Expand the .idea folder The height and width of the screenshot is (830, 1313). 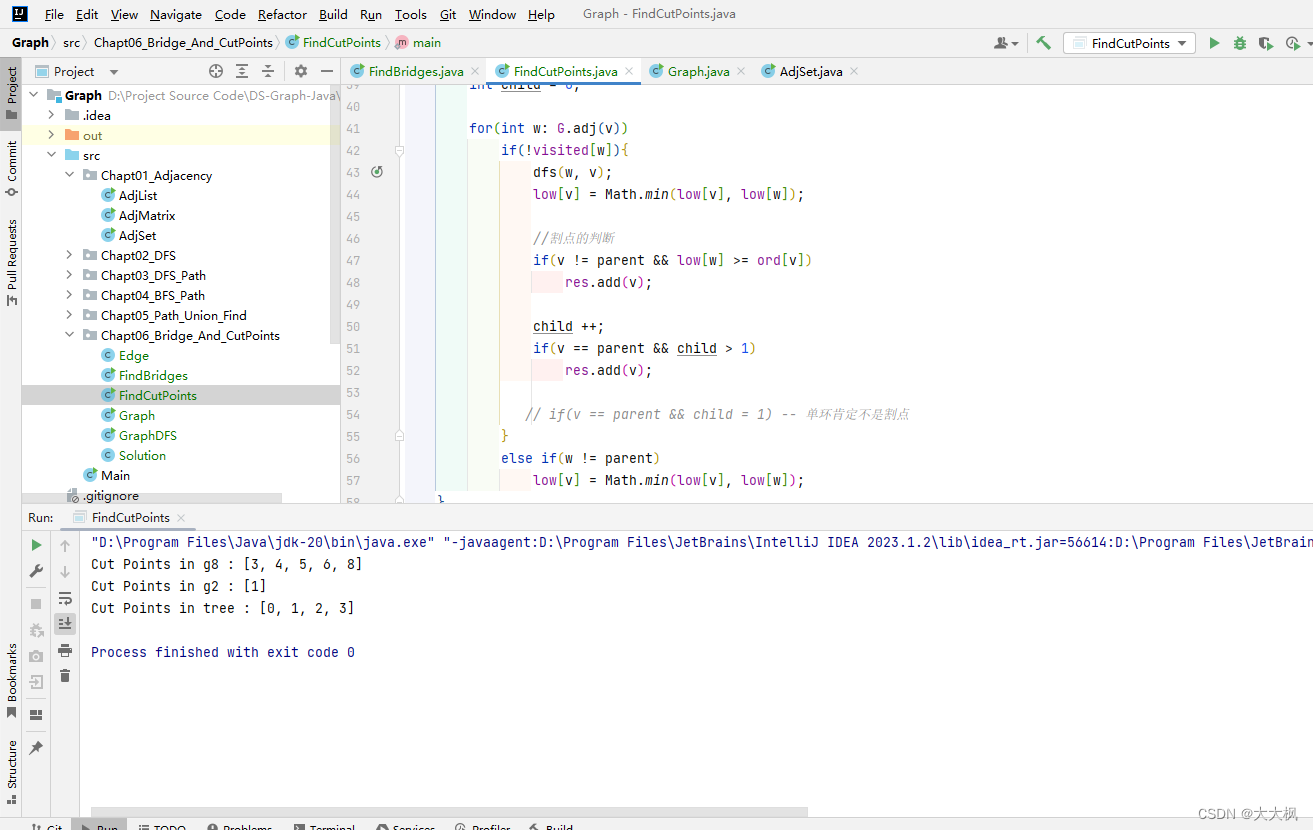point(52,115)
